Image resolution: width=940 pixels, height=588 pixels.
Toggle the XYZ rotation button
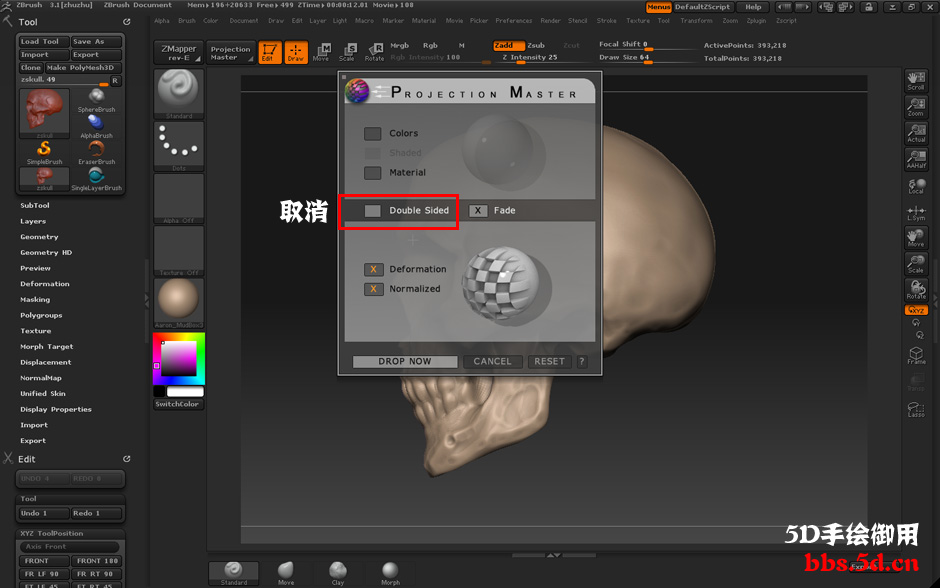(x=916, y=310)
